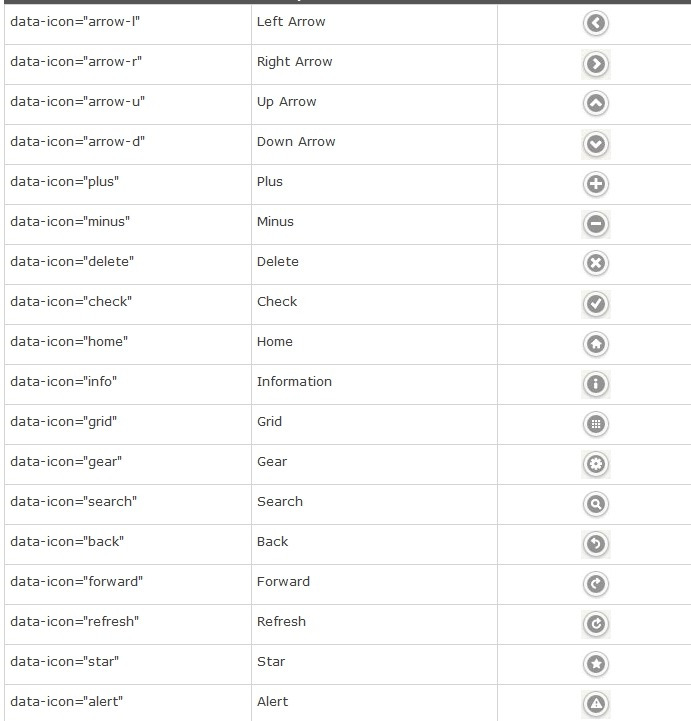Click the Home icon
691x721 pixels.
[x=596, y=344]
